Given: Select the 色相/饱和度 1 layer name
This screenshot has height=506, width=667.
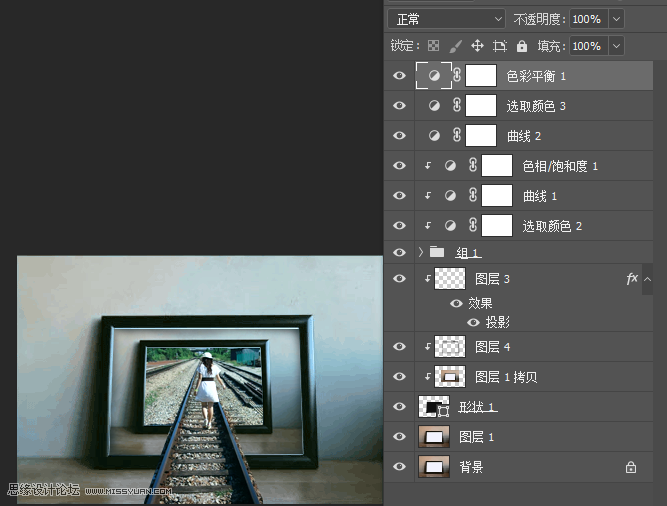Looking at the screenshot, I should point(560,166).
